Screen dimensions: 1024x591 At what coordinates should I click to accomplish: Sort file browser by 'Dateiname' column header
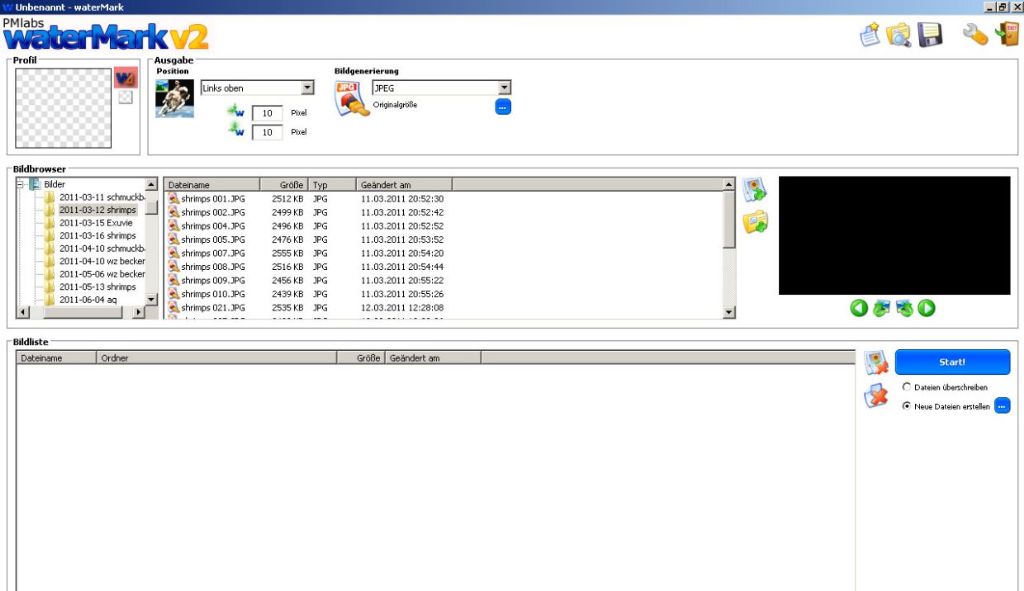pos(211,185)
